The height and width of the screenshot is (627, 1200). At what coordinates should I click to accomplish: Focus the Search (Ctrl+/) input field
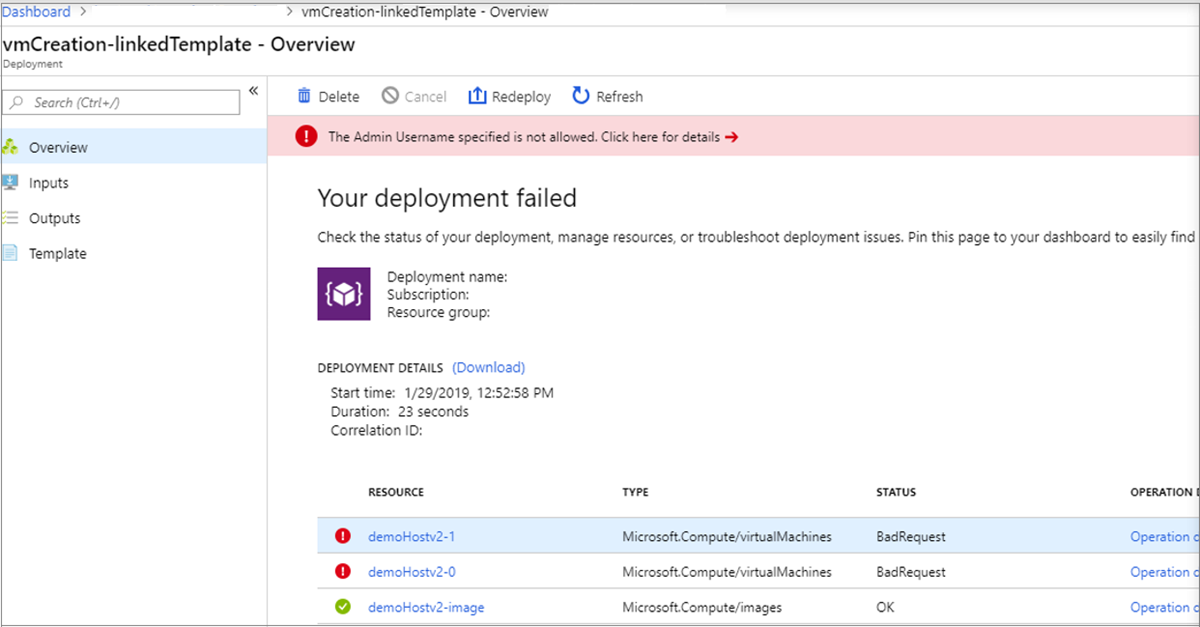point(122,102)
